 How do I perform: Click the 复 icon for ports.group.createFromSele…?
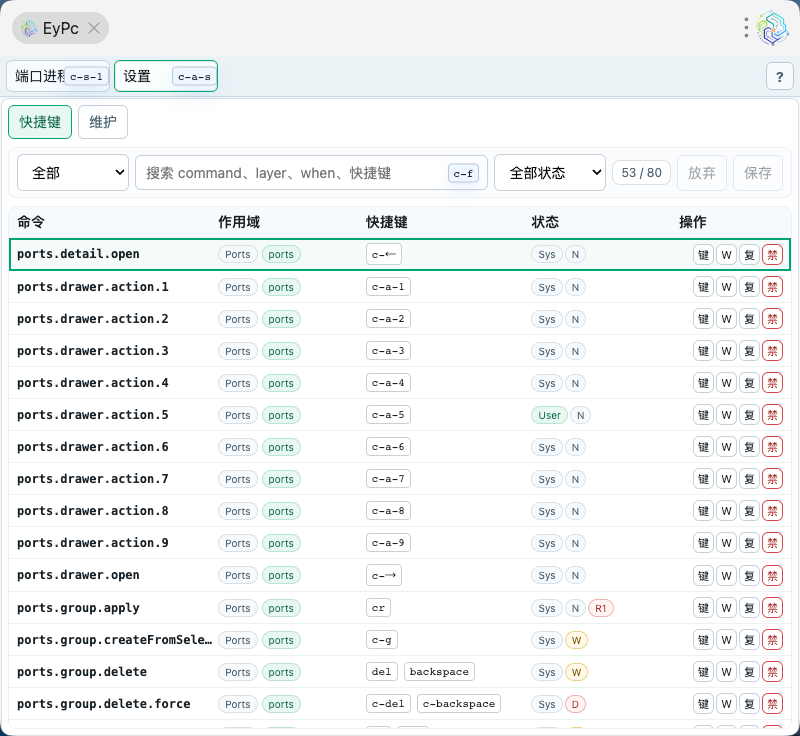coord(749,640)
